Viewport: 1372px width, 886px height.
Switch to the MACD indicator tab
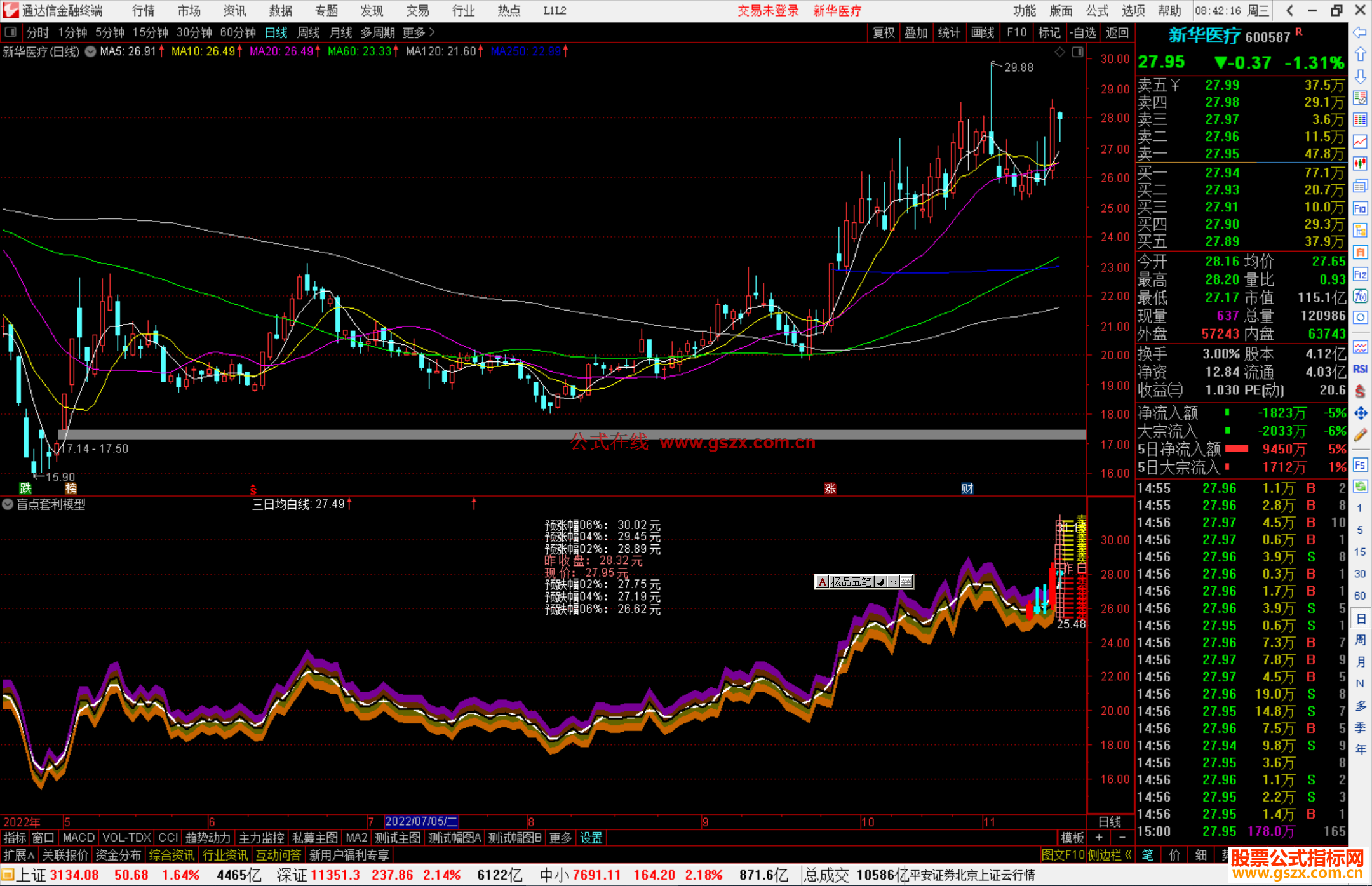tap(79, 838)
